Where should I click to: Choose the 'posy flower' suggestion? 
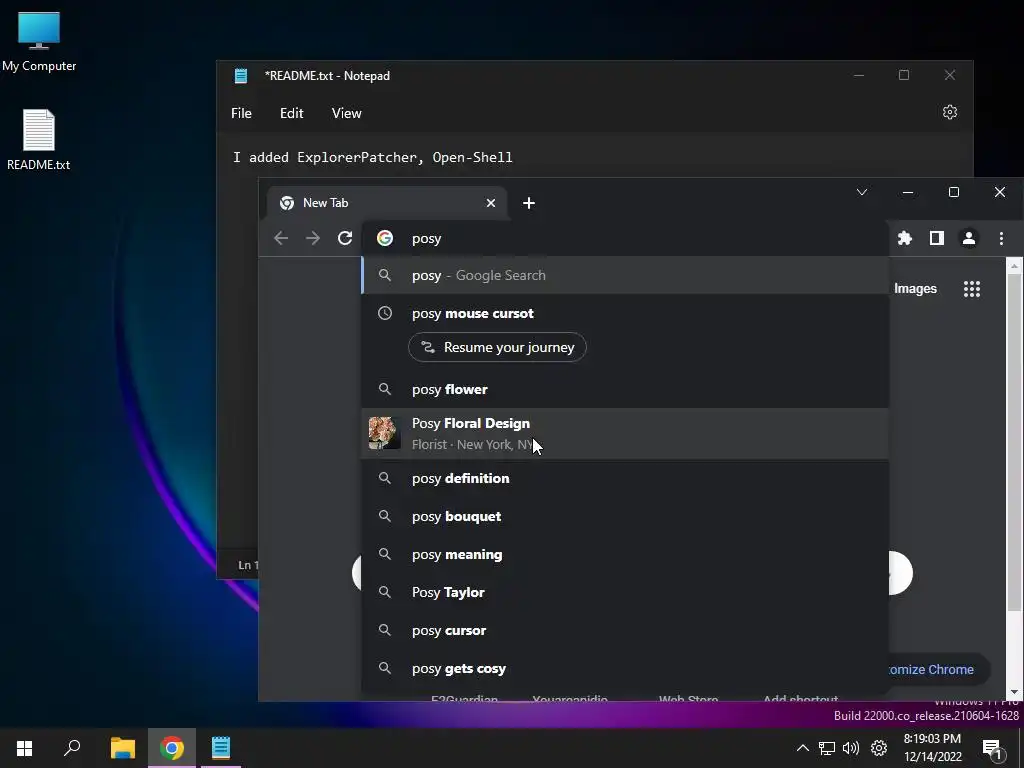[625, 389]
